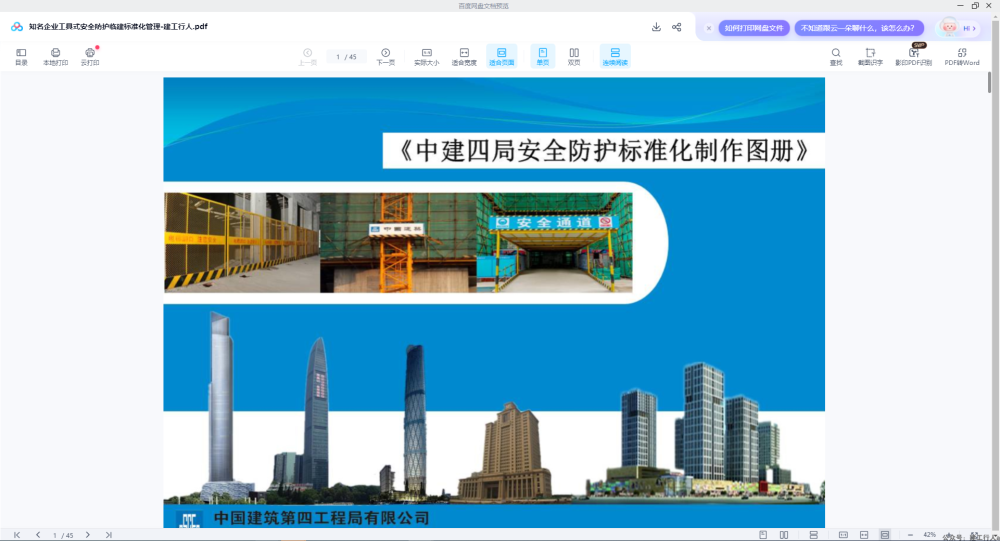Go to next page with 下一页
Screen dimensions: 1000x541
point(385,56)
